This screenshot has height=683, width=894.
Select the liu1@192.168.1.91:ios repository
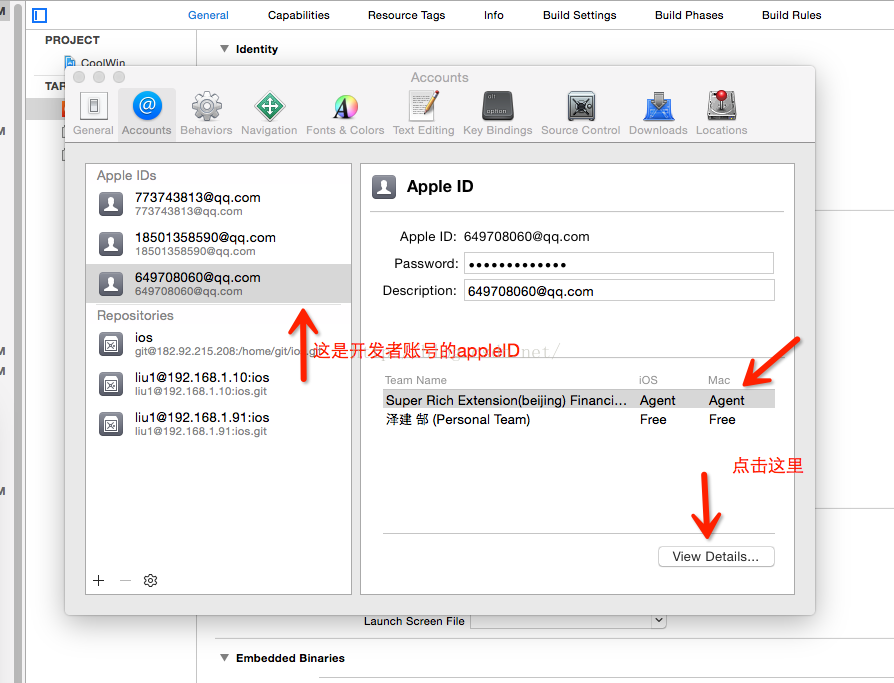[218, 424]
